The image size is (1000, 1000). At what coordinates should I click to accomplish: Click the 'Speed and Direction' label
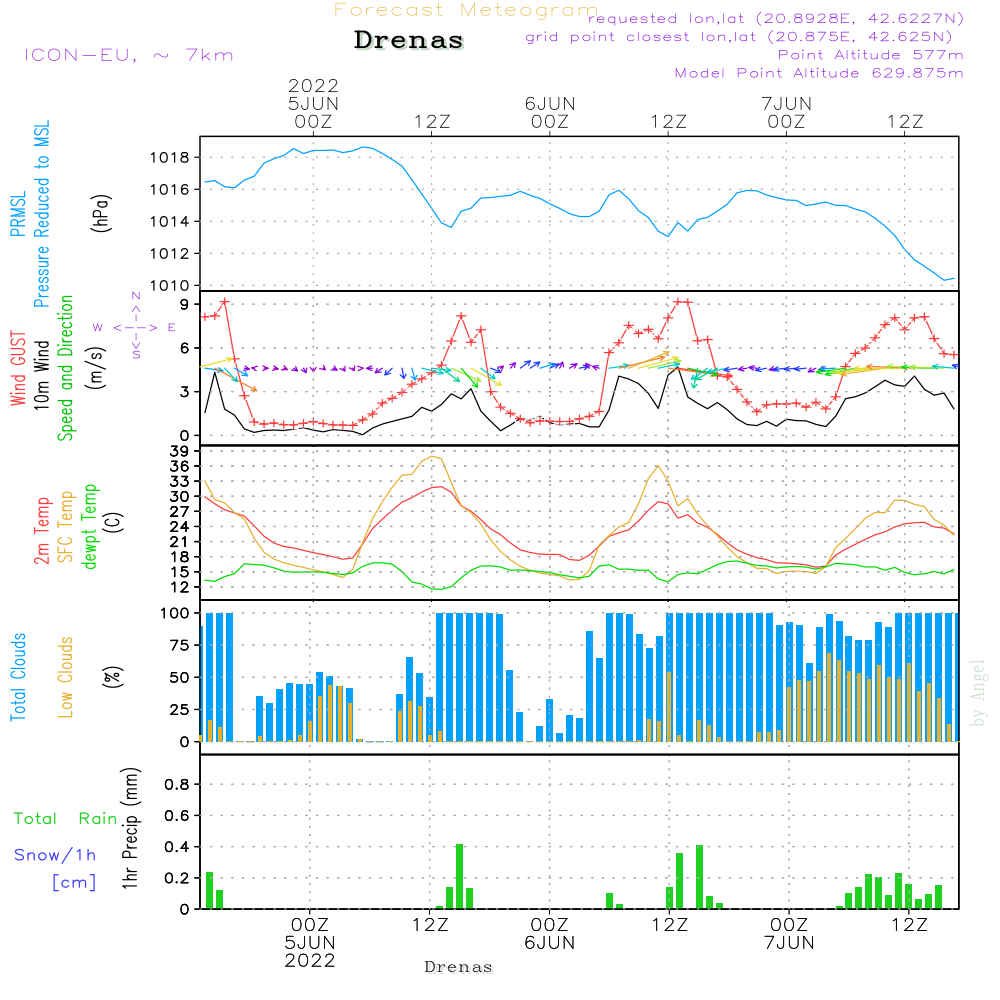[65, 368]
